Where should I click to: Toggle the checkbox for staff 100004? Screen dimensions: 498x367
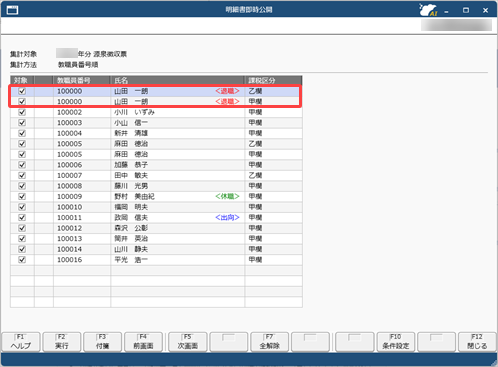point(22,133)
